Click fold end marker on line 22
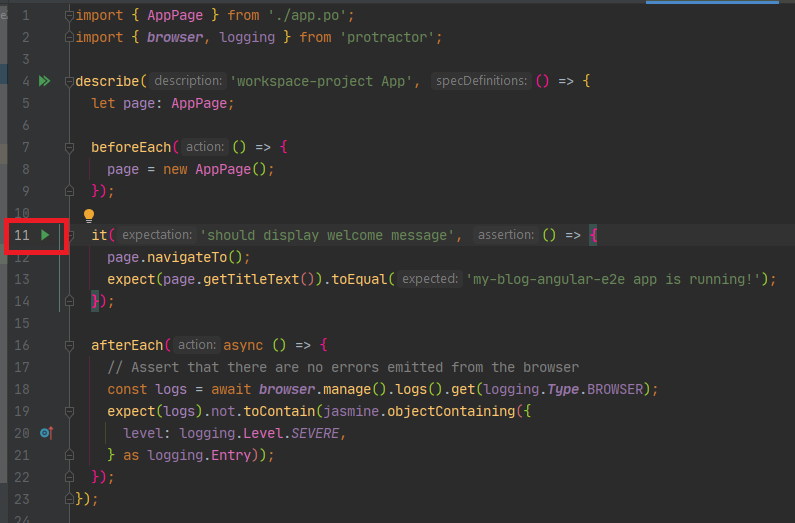Screen dimensions: 795x523 [x=69, y=477]
